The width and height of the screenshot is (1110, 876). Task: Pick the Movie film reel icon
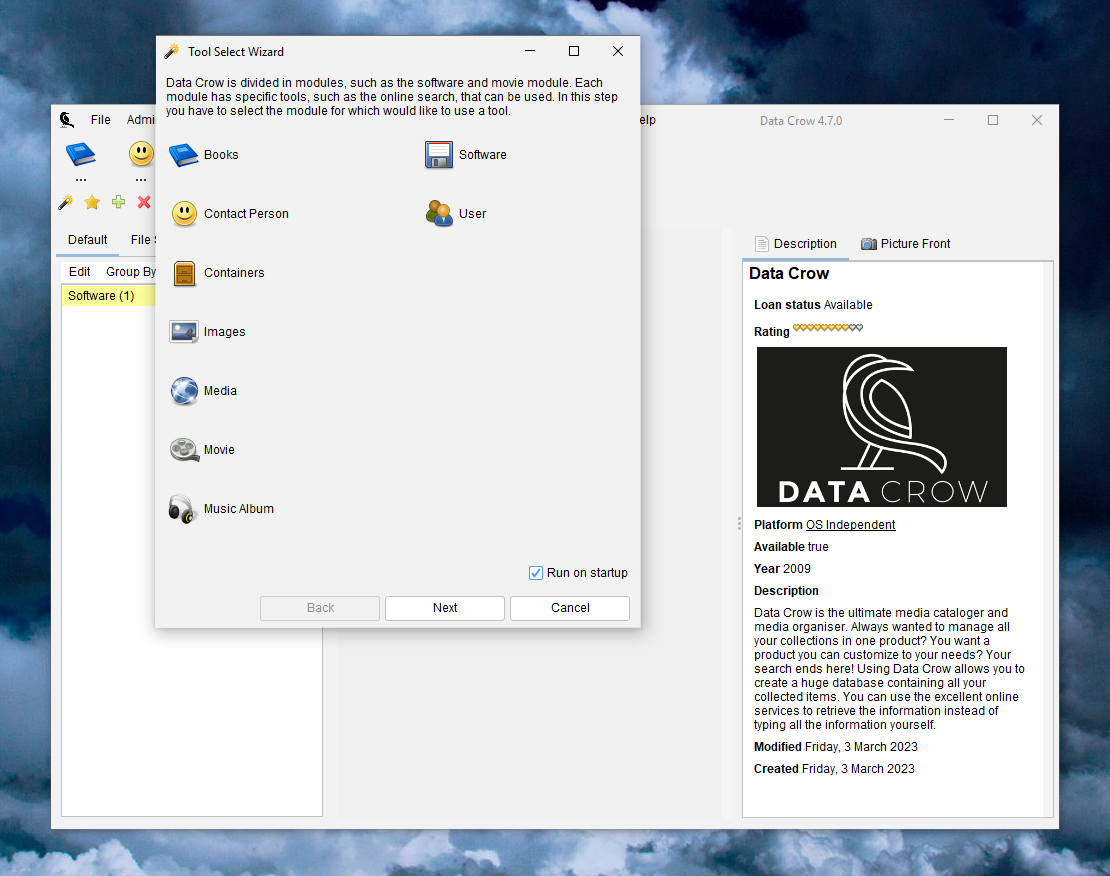184,450
